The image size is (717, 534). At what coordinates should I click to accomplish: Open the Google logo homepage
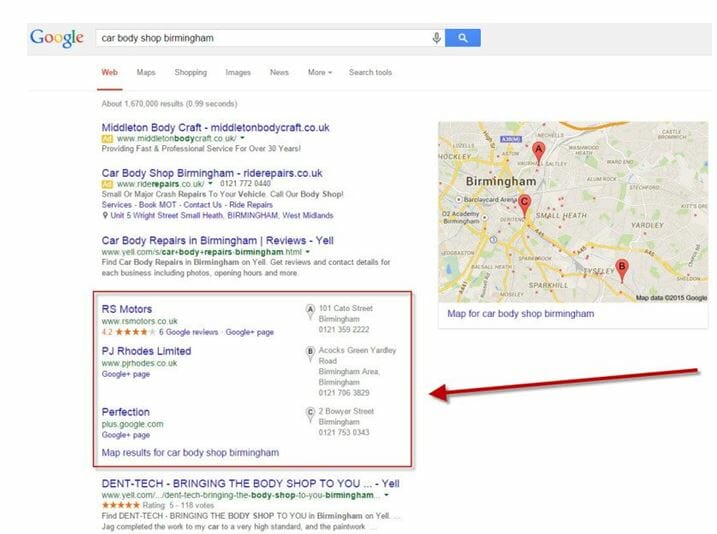click(57, 38)
